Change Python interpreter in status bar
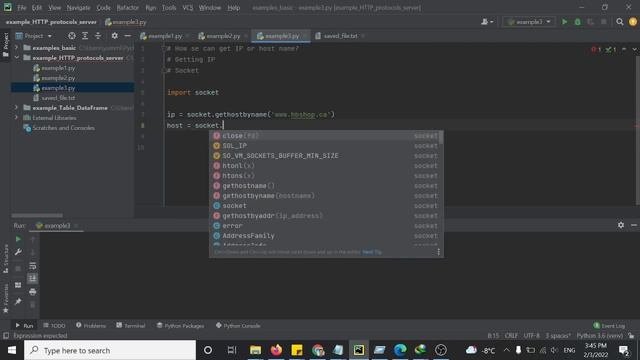This screenshot has height=360, width=640. (x=600, y=336)
